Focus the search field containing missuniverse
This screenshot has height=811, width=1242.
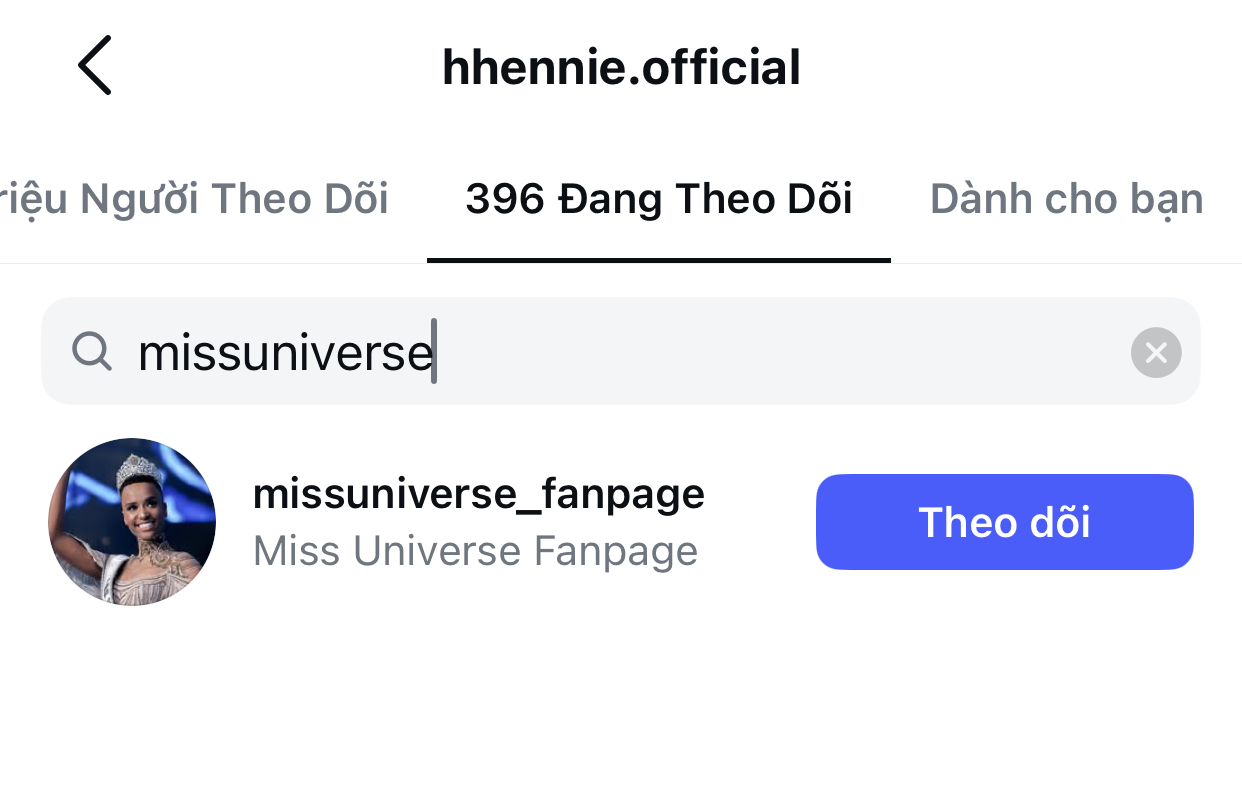[620, 351]
